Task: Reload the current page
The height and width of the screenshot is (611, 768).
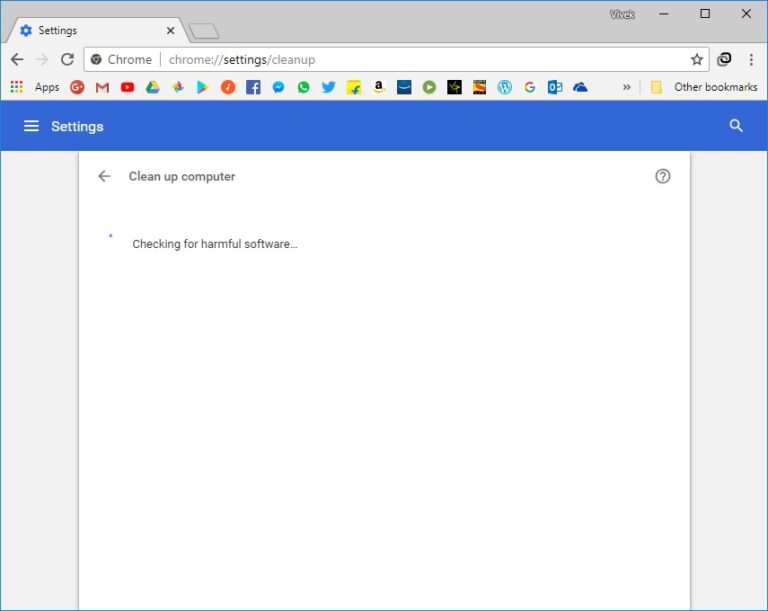Action: pos(68,60)
